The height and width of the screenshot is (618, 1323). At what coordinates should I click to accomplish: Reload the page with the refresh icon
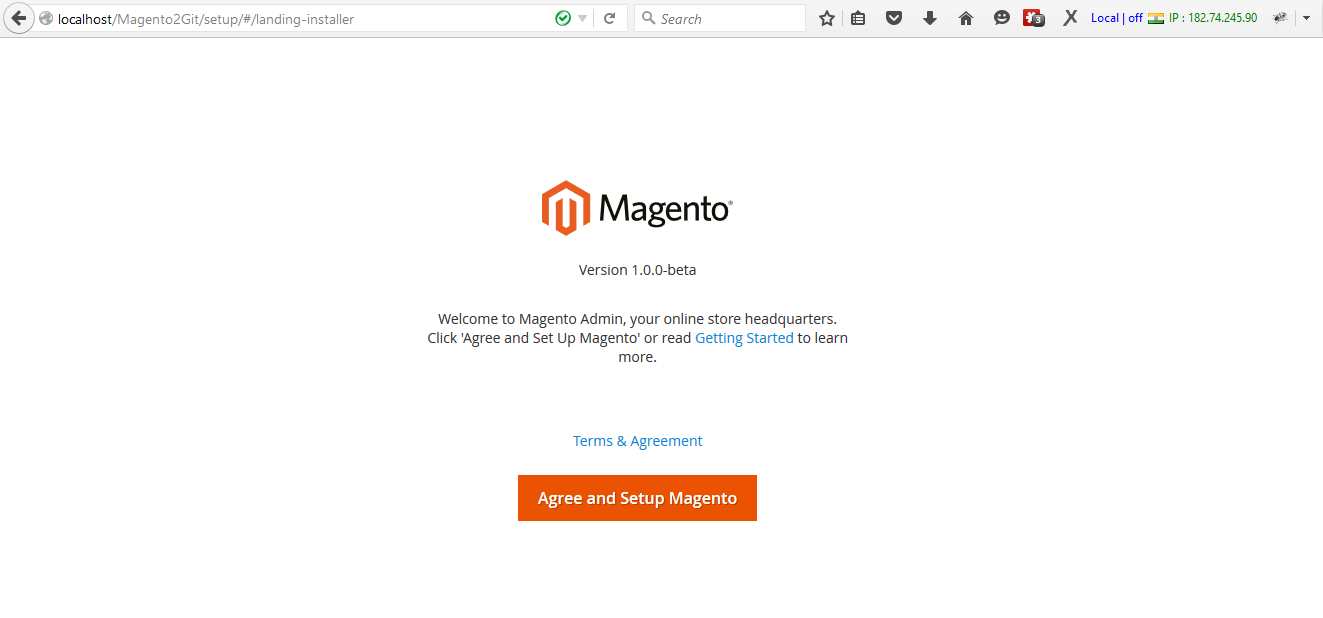point(609,18)
